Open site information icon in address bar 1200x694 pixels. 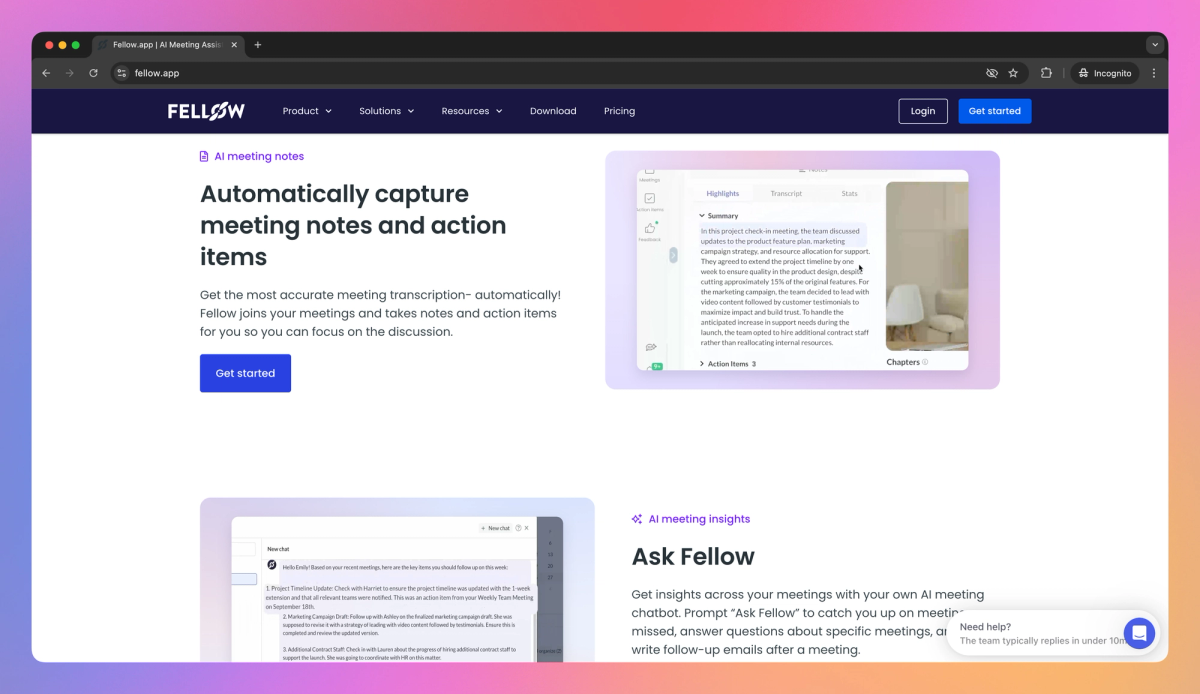click(122, 73)
